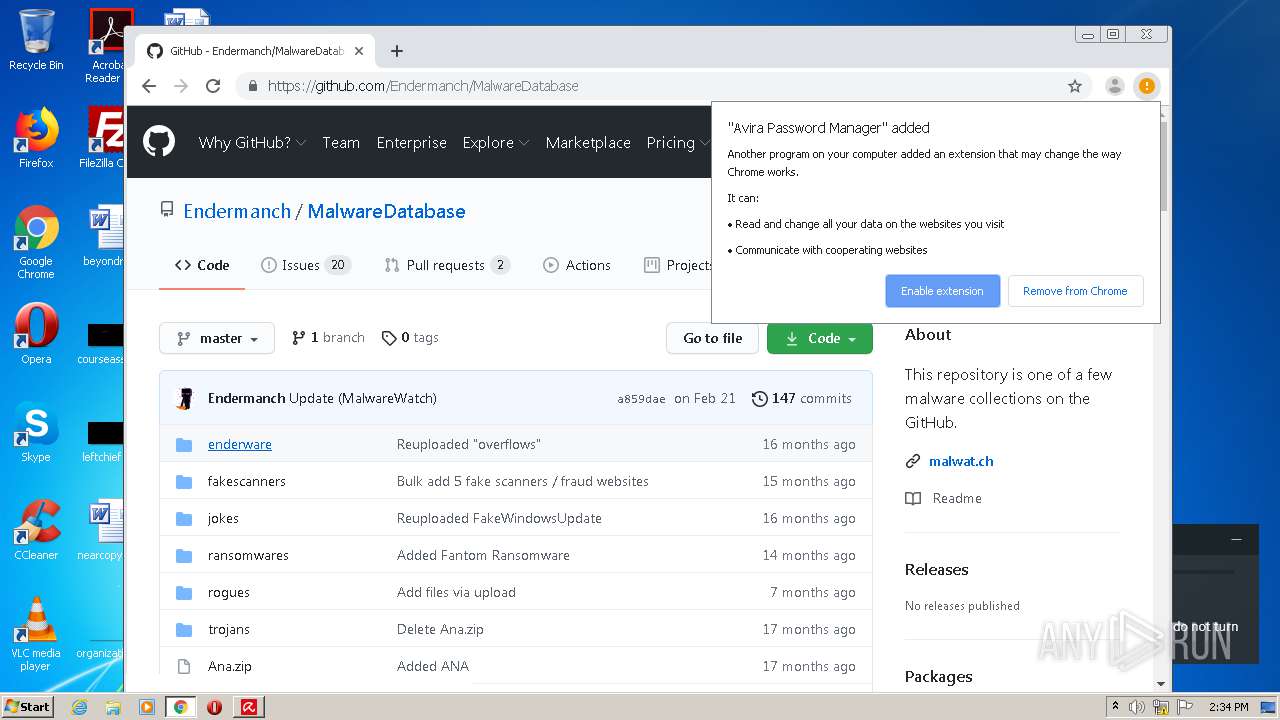The width and height of the screenshot is (1280, 720).
Task: Click the padlock site info icon
Action: (253, 86)
